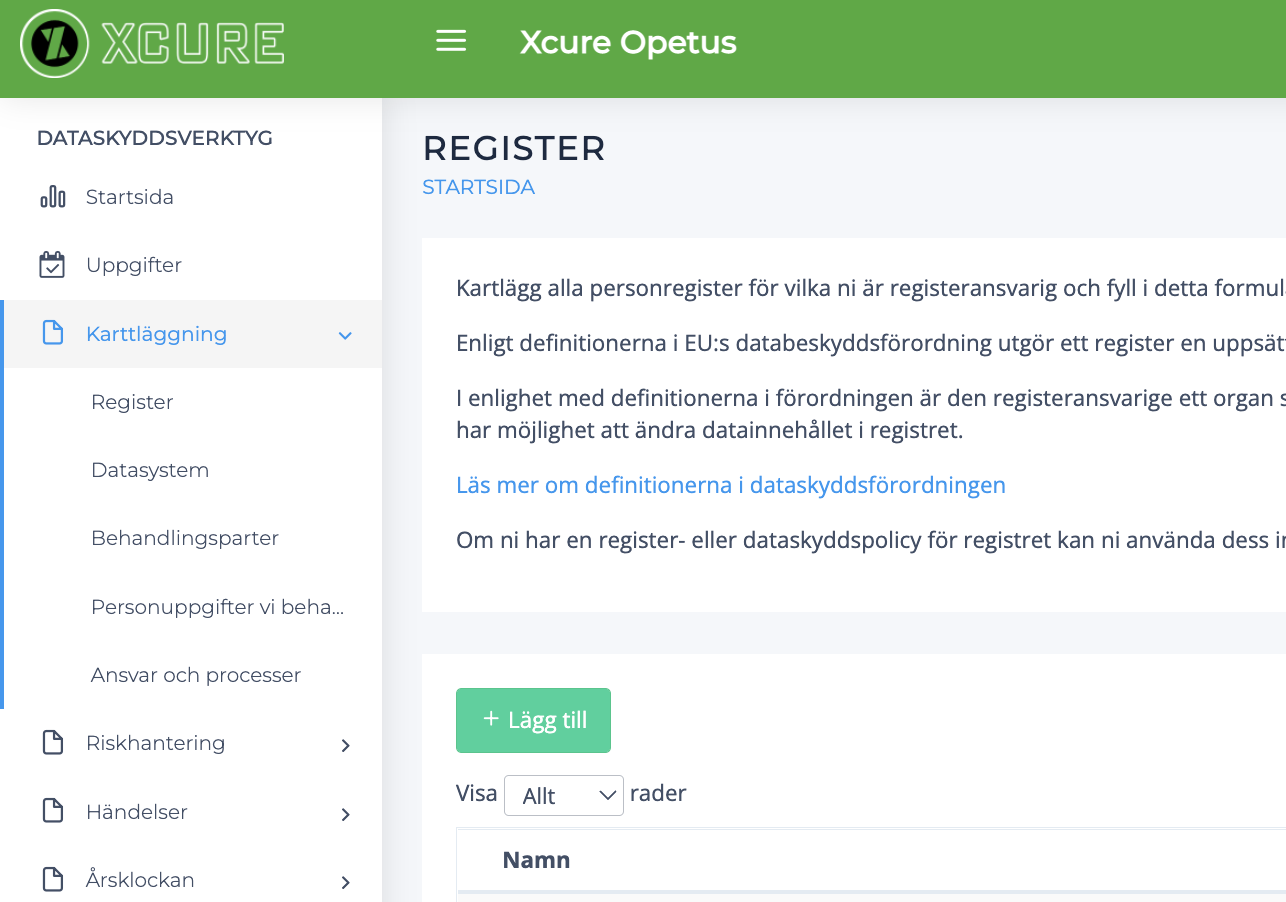Toggle the hamburger menu icon
This screenshot has height=902, width=1286.
(451, 41)
